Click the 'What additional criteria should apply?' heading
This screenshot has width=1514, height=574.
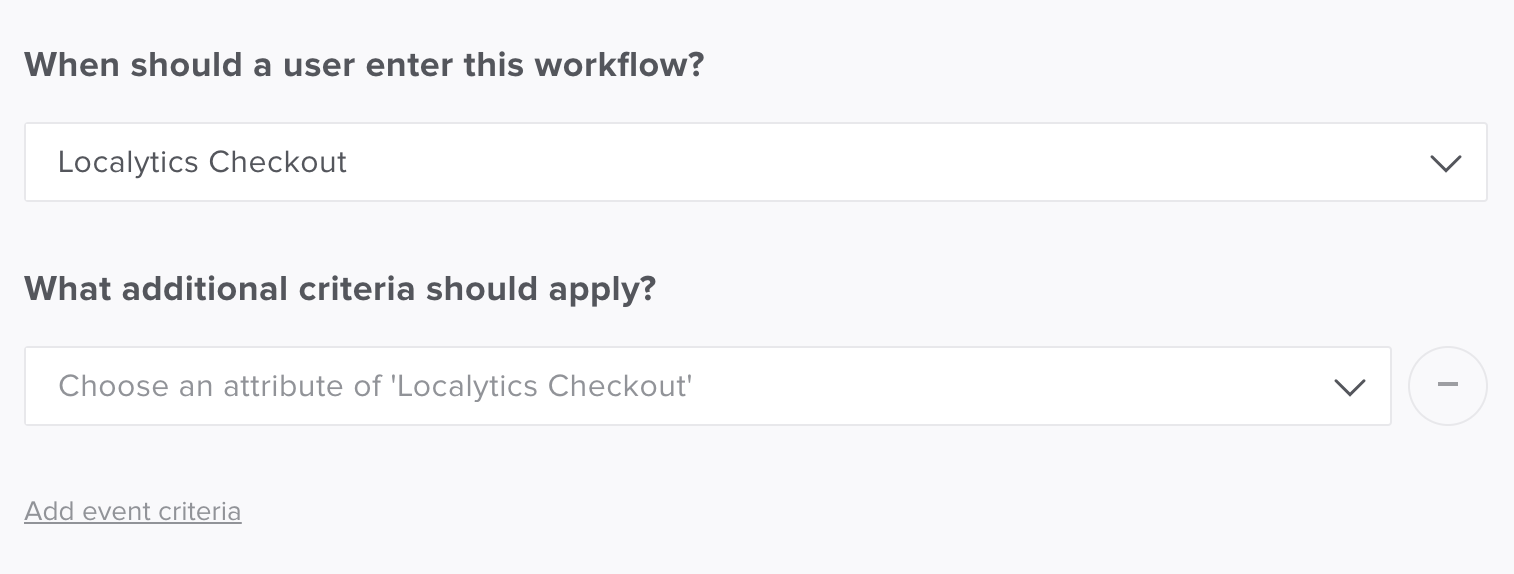click(x=340, y=289)
